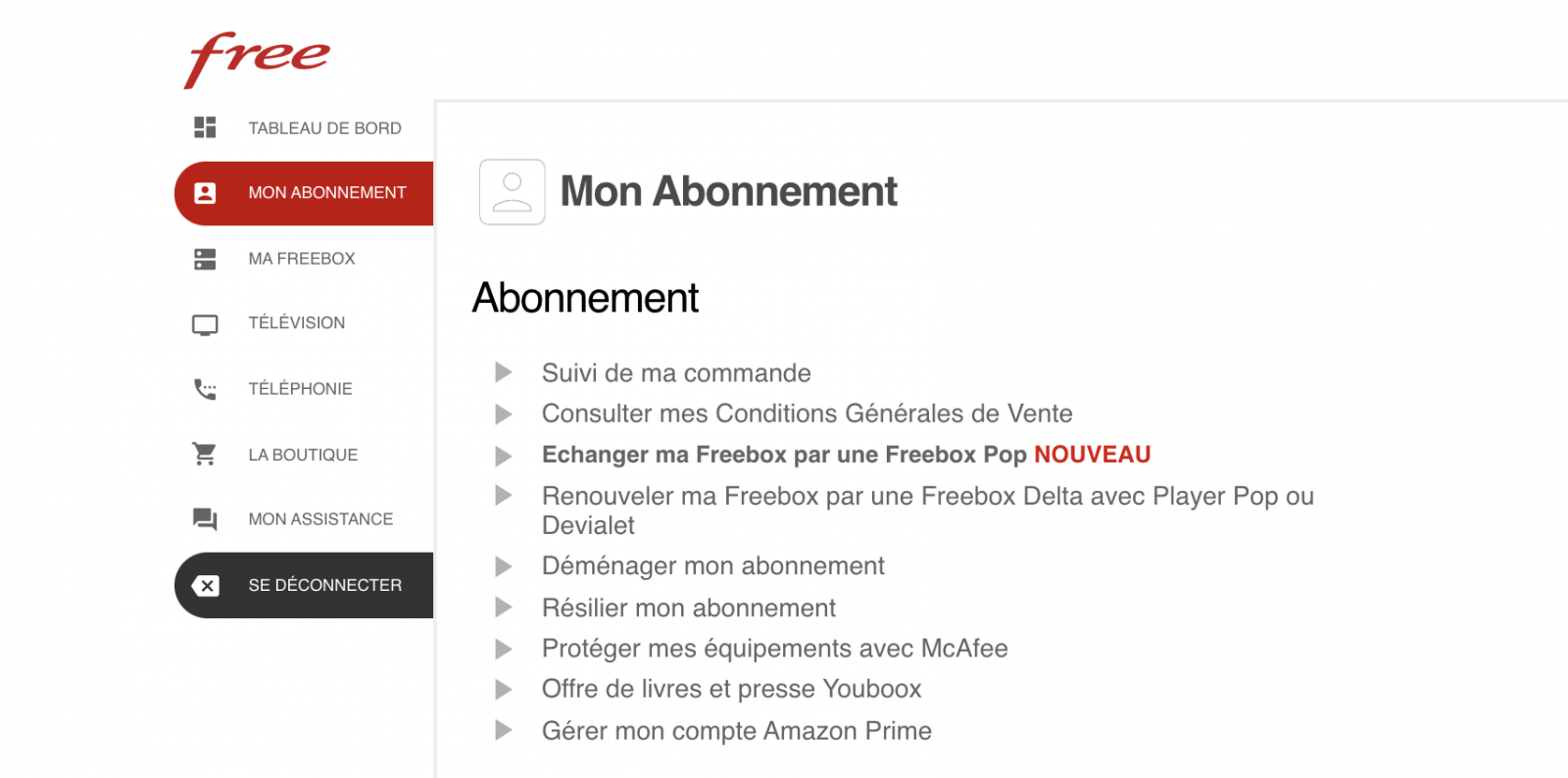Click the shopping cart icon

coord(205,454)
